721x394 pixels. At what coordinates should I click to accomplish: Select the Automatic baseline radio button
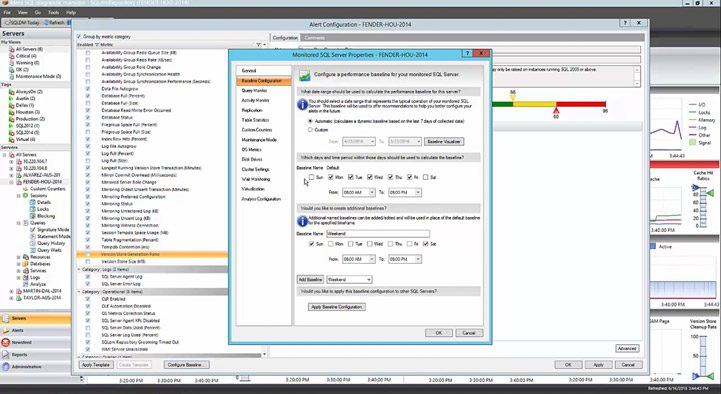point(310,121)
